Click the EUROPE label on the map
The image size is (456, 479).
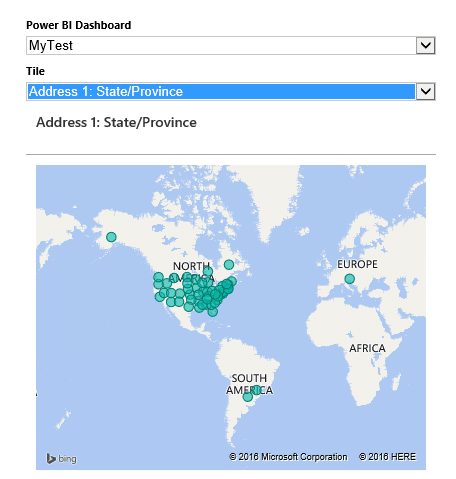pyautogui.click(x=357, y=264)
